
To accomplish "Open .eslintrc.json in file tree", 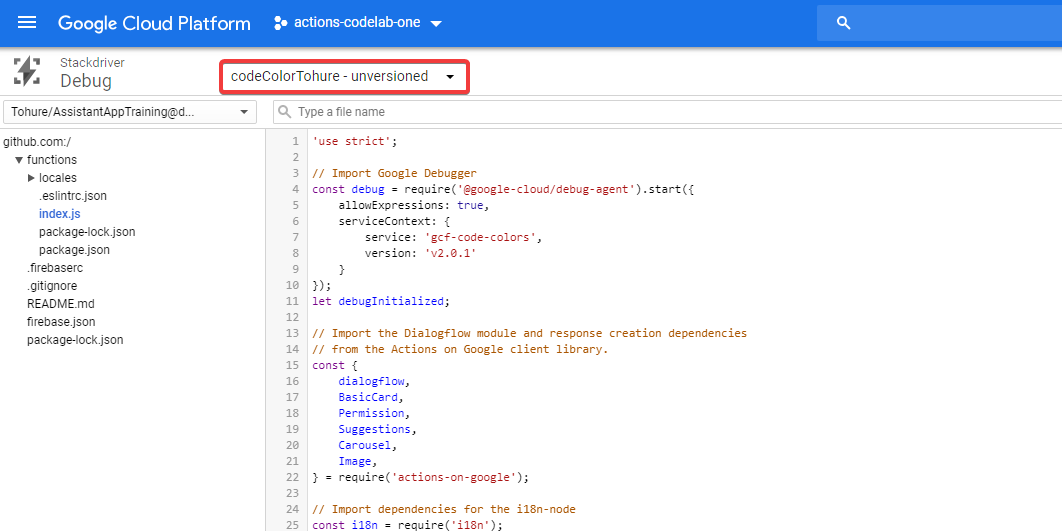I will [72, 196].
